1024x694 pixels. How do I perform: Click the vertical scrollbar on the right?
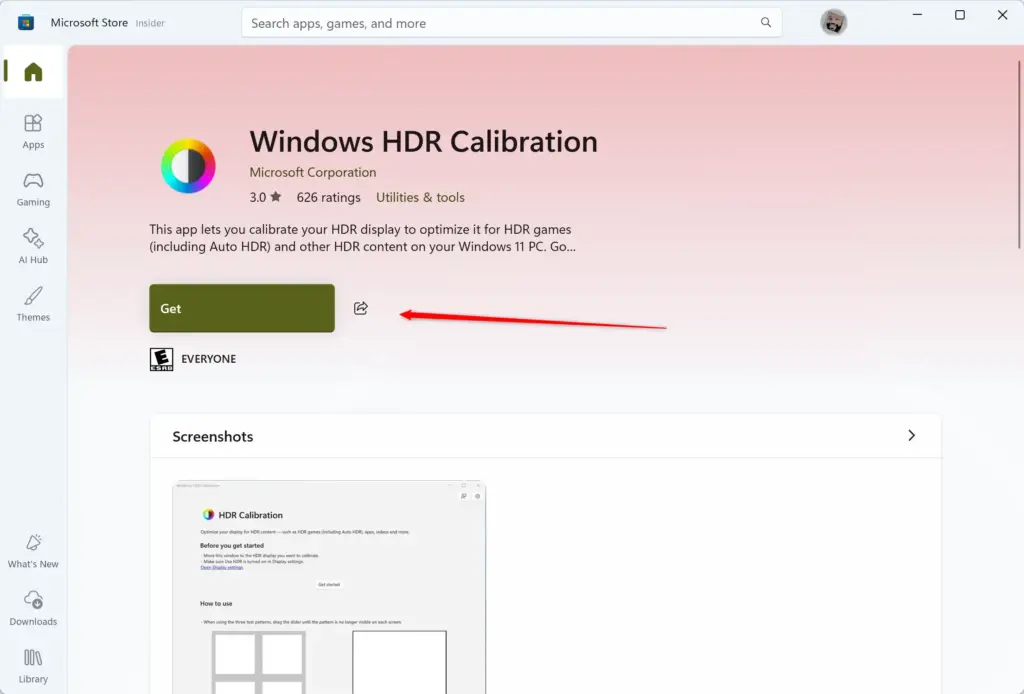tap(1019, 155)
